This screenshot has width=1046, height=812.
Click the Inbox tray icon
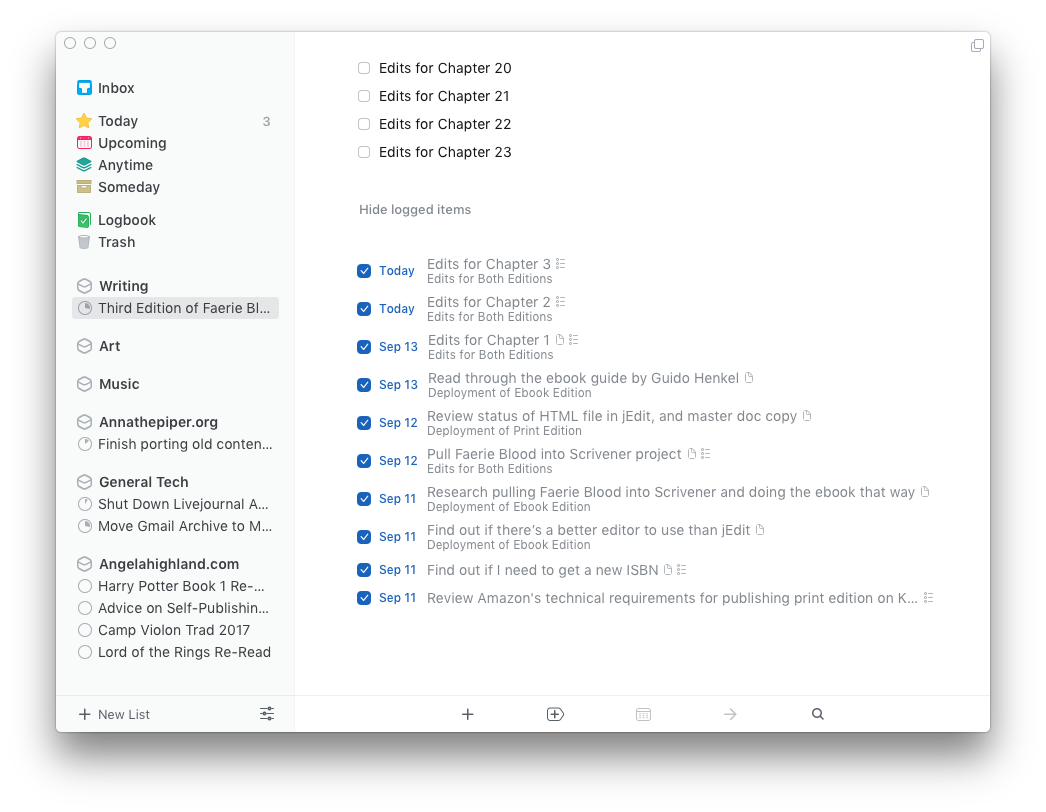point(85,88)
